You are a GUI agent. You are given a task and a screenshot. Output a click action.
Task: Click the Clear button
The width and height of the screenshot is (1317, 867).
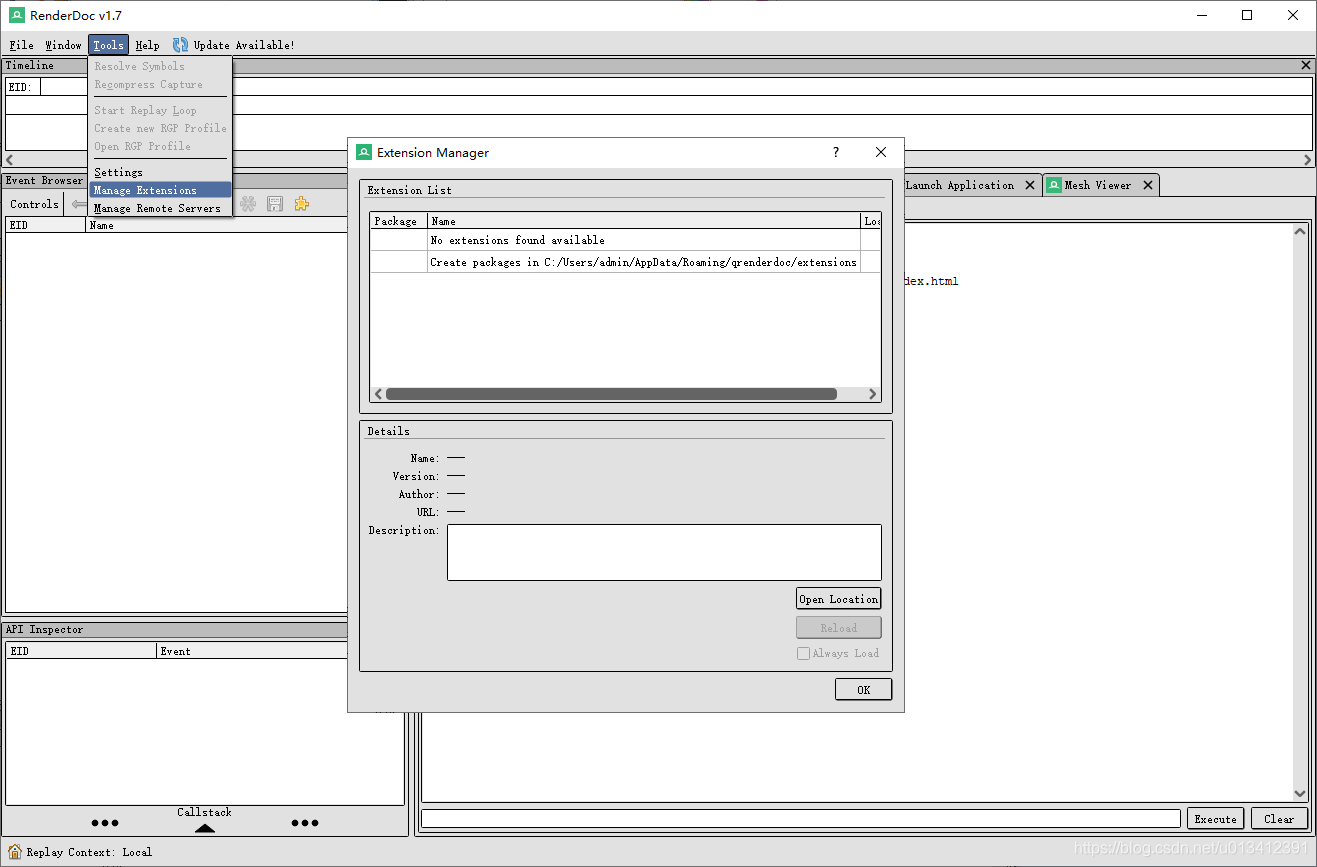(x=1279, y=819)
